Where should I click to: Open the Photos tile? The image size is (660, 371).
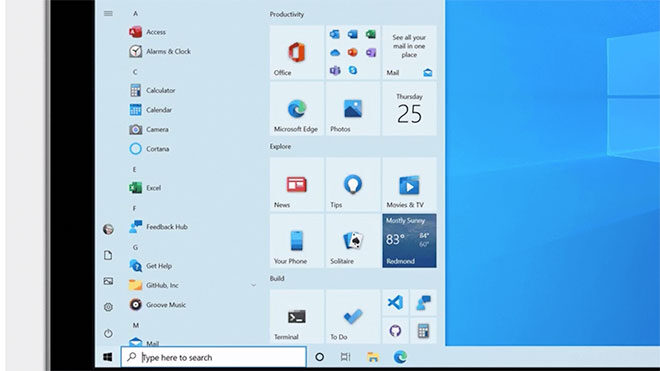point(353,109)
